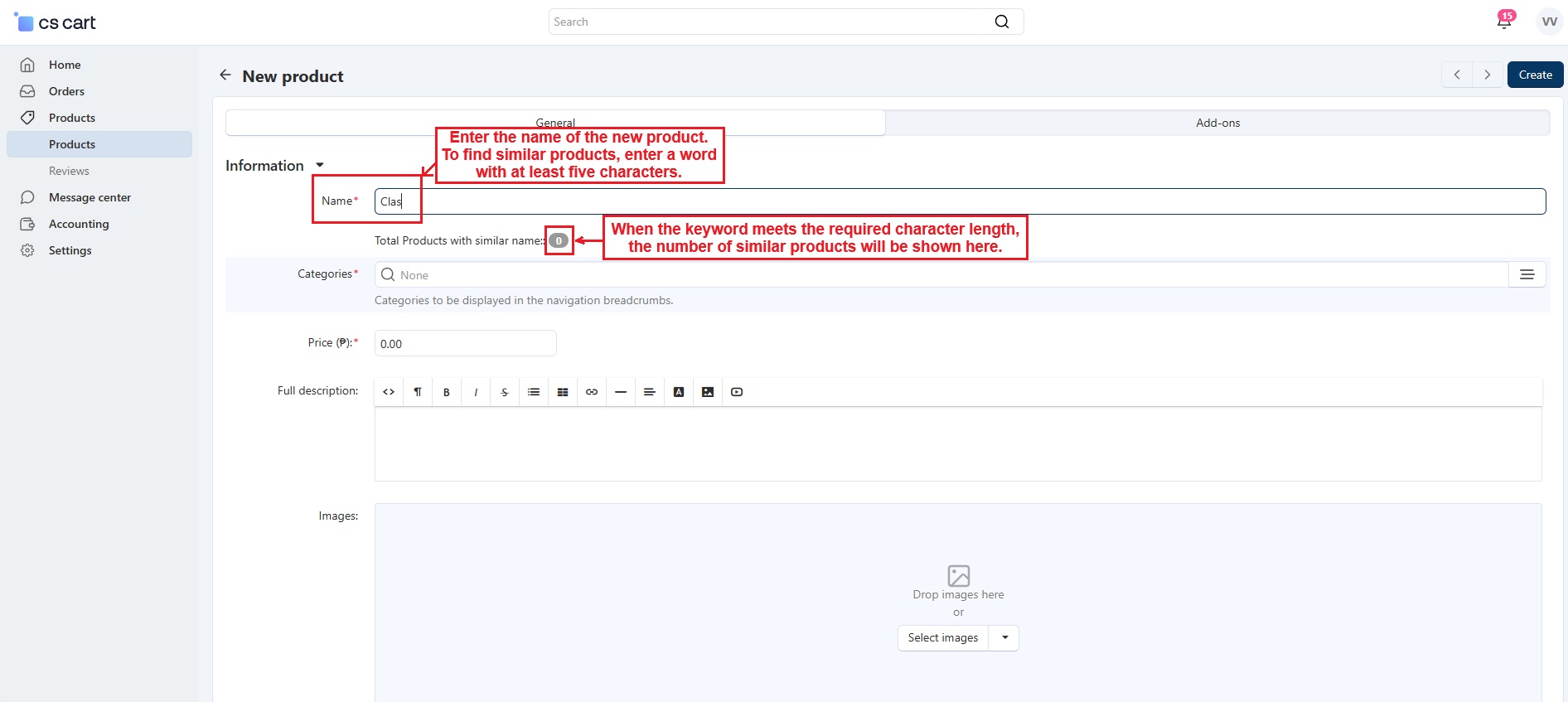
Task: Toggle HTML source code view in editor
Action: (389, 392)
